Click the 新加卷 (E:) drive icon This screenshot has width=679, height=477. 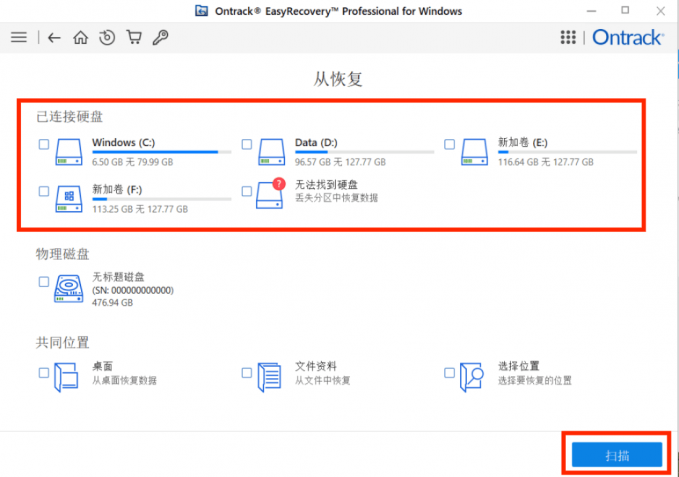[474, 152]
